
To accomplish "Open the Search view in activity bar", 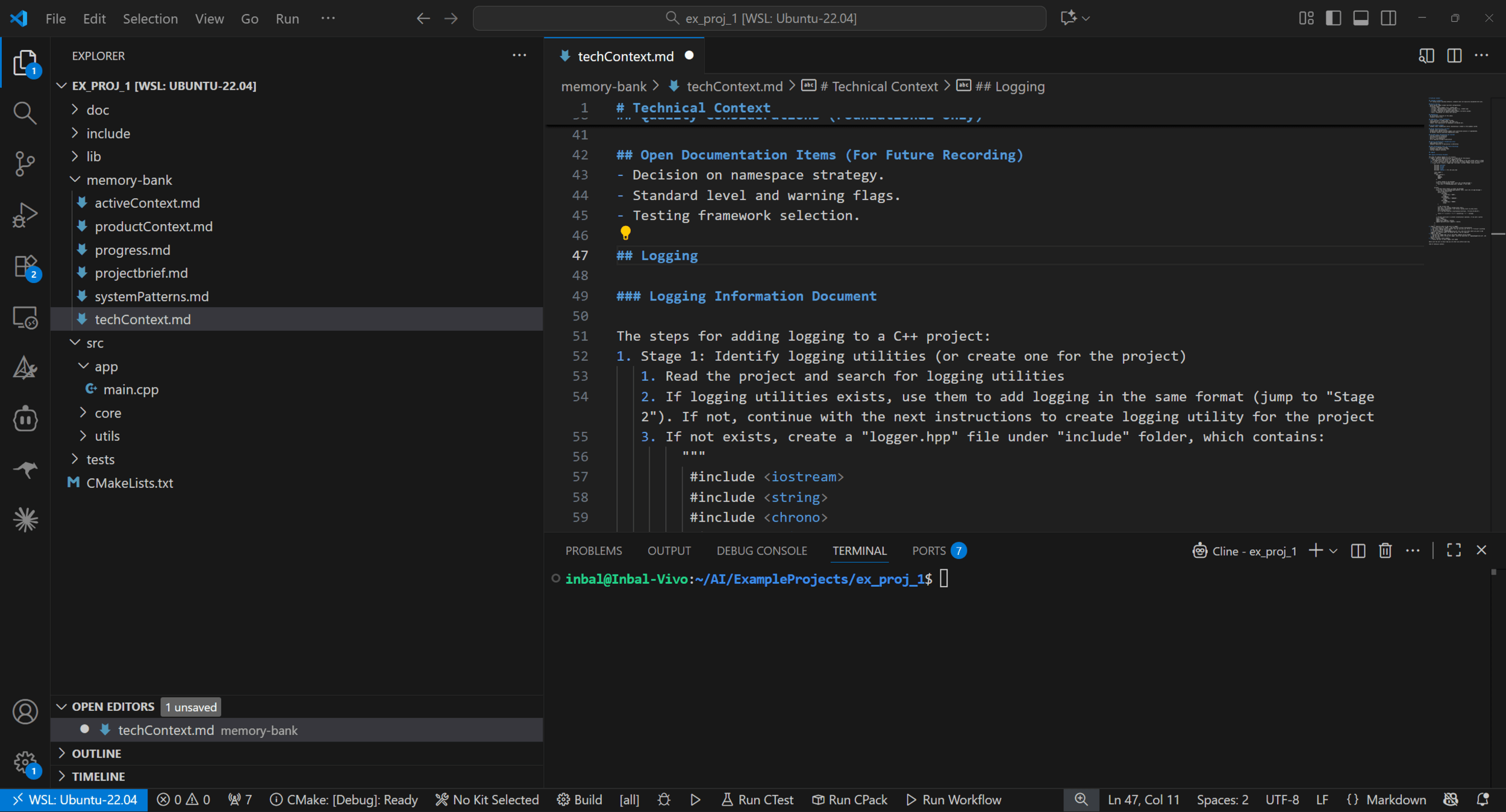I will pos(25,113).
